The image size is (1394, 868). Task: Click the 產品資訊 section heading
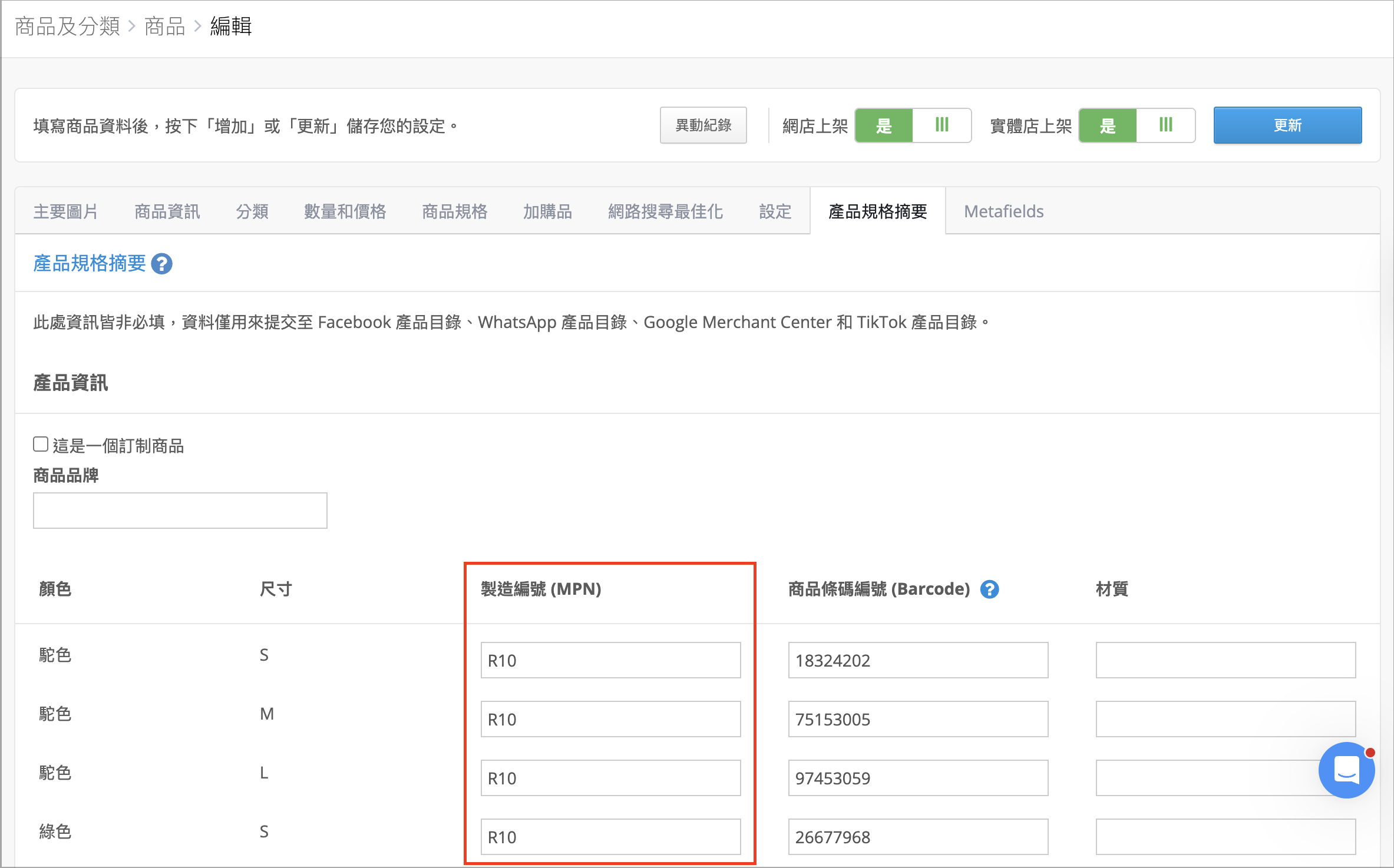coord(71,383)
